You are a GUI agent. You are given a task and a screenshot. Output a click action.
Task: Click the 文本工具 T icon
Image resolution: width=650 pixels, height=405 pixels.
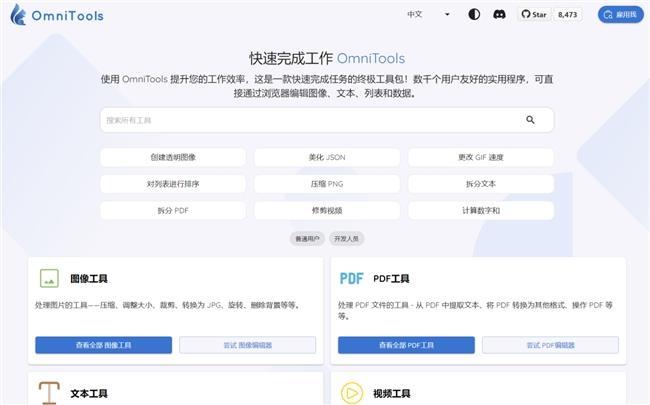coord(49,393)
